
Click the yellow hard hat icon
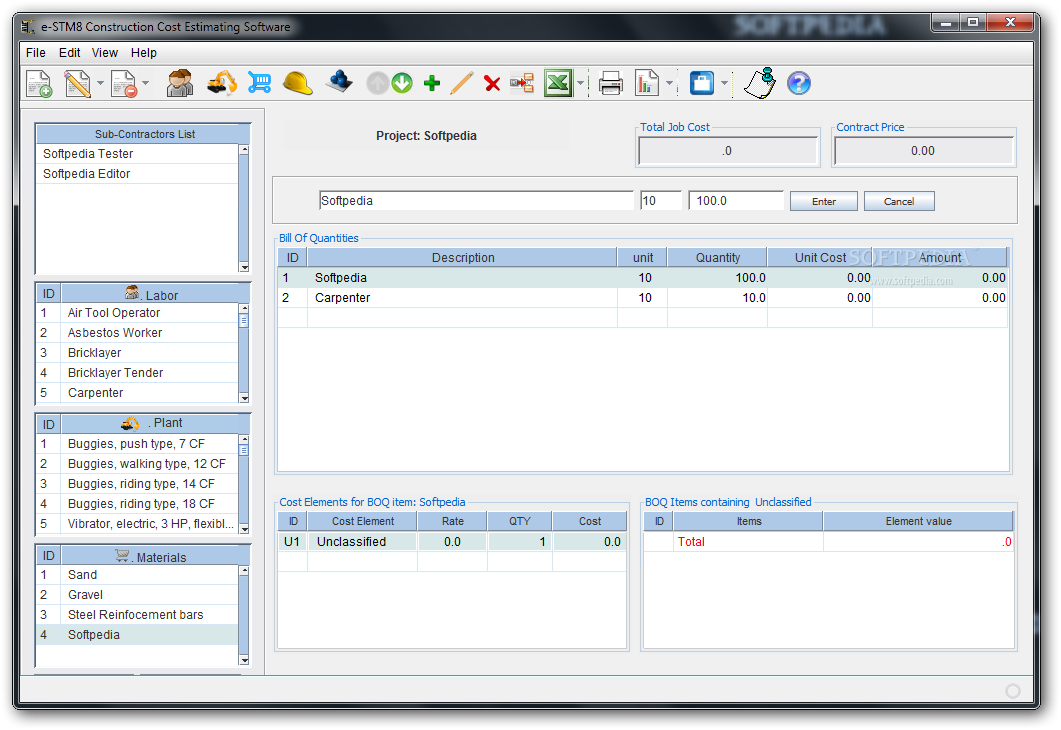[x=298, y=83]
